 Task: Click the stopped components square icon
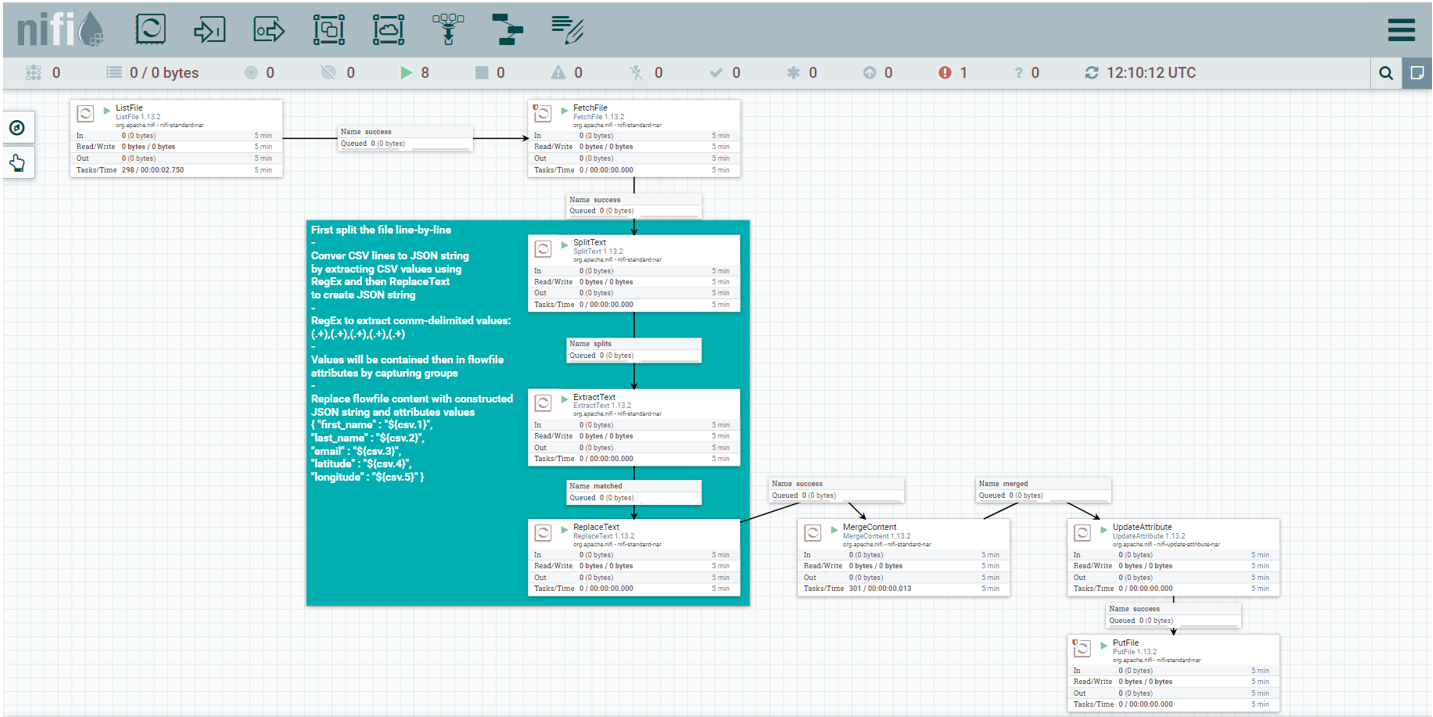(x=481, y=73)
